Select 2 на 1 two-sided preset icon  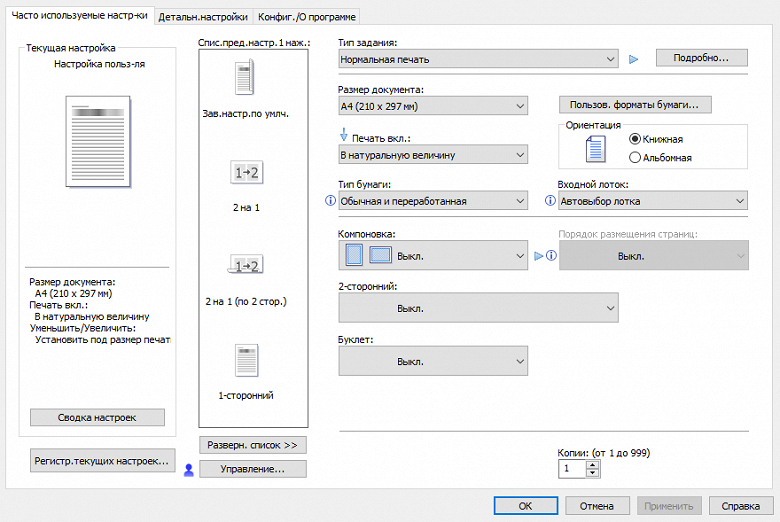[245, 265]
